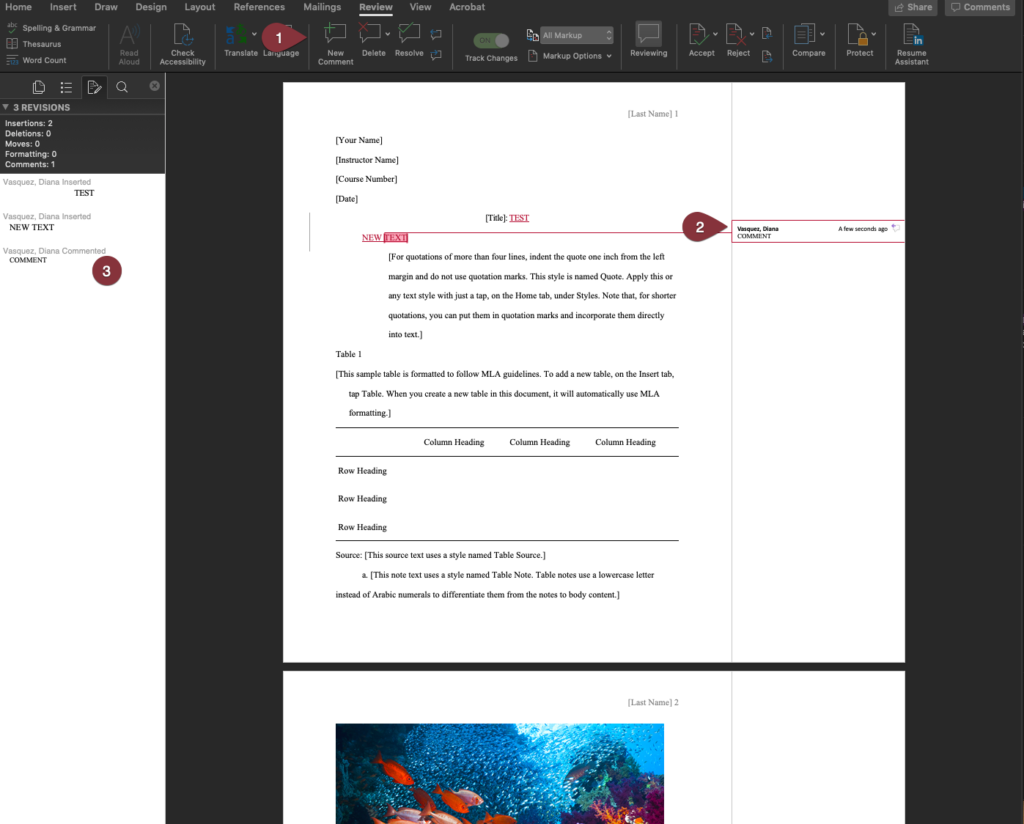Image resolution: width=1024 pixels, height=824 pixels.
Task: Click the Share button
Action: (911, 7)
